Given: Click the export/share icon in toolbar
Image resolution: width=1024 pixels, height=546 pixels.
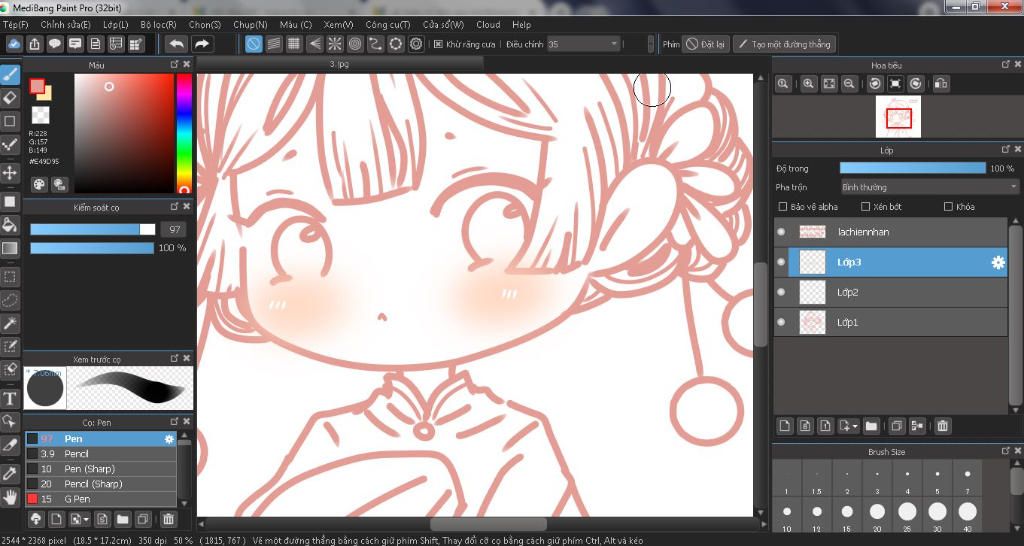Looking at the screenshot, I should click(x=35, y=44).
